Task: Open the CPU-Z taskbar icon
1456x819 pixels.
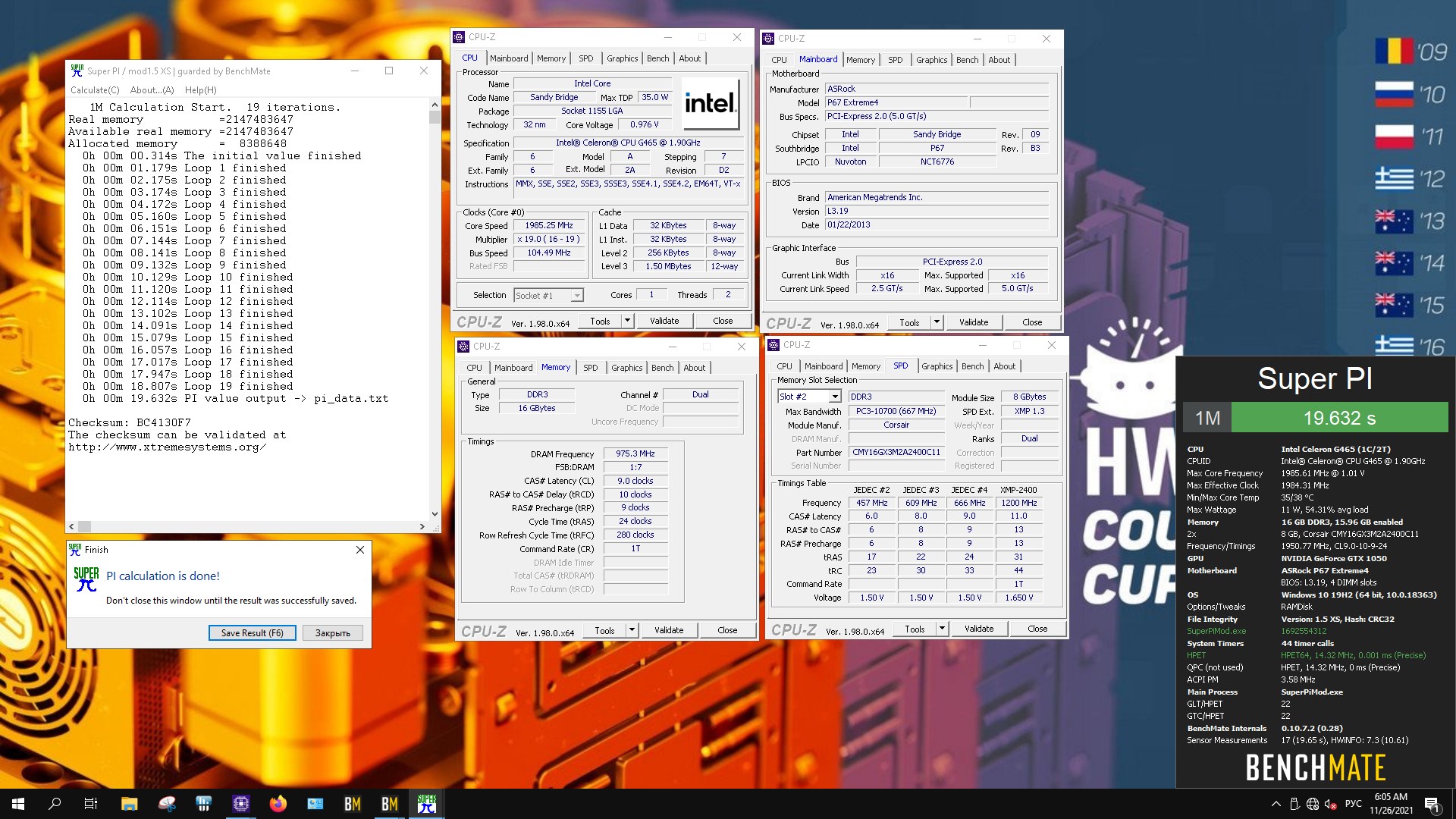Action: point(241,804)
